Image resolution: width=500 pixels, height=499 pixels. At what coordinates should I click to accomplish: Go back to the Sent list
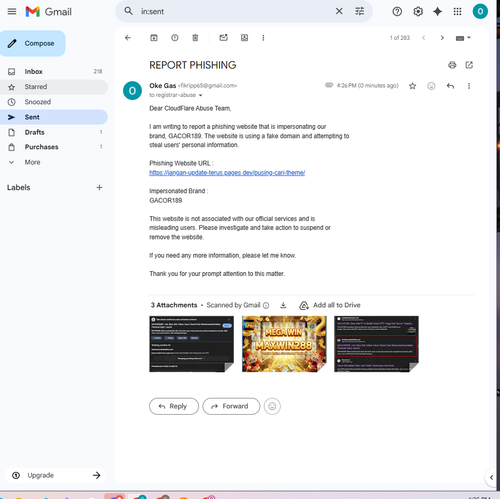click(128, 38)
